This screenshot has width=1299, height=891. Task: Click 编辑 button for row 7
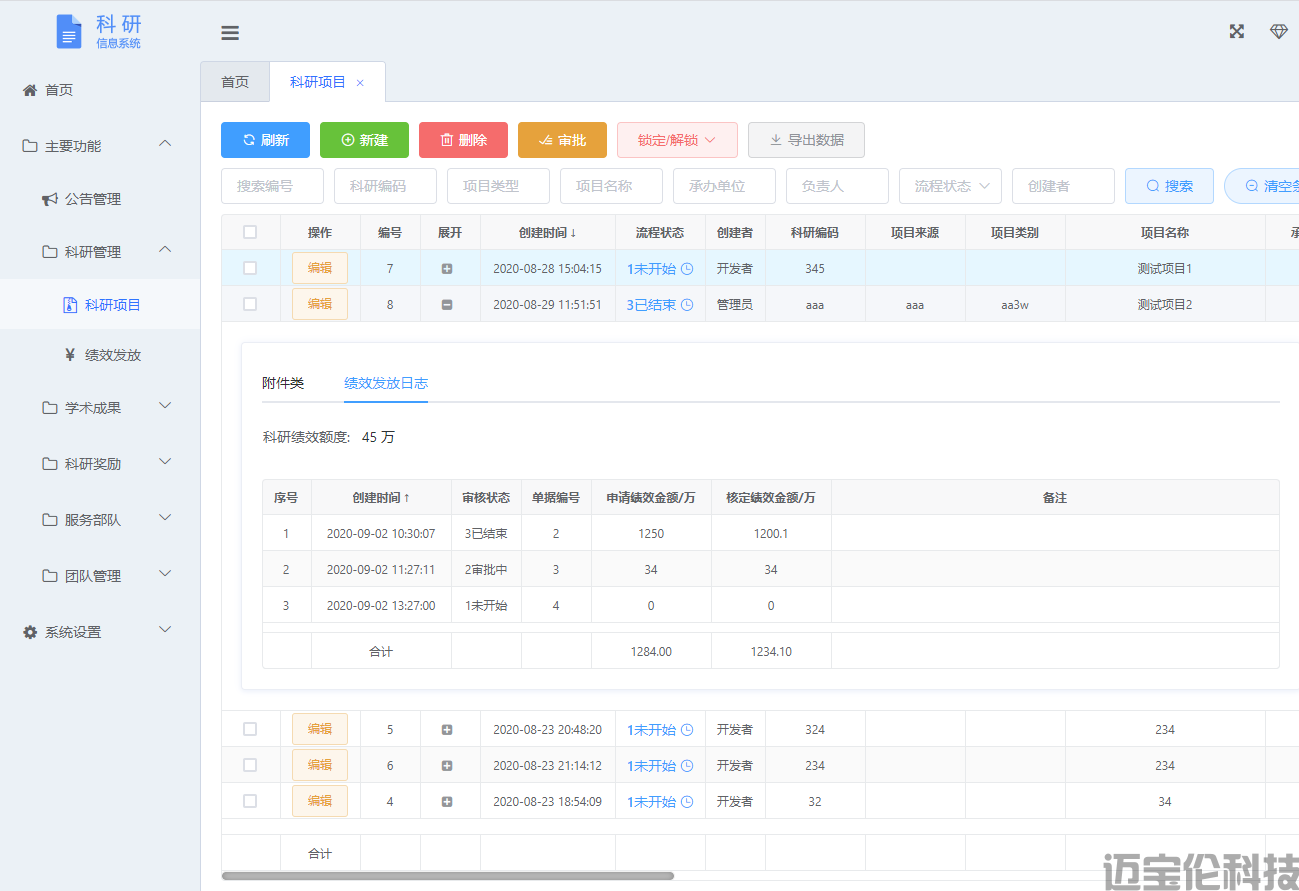click(320, 268)
